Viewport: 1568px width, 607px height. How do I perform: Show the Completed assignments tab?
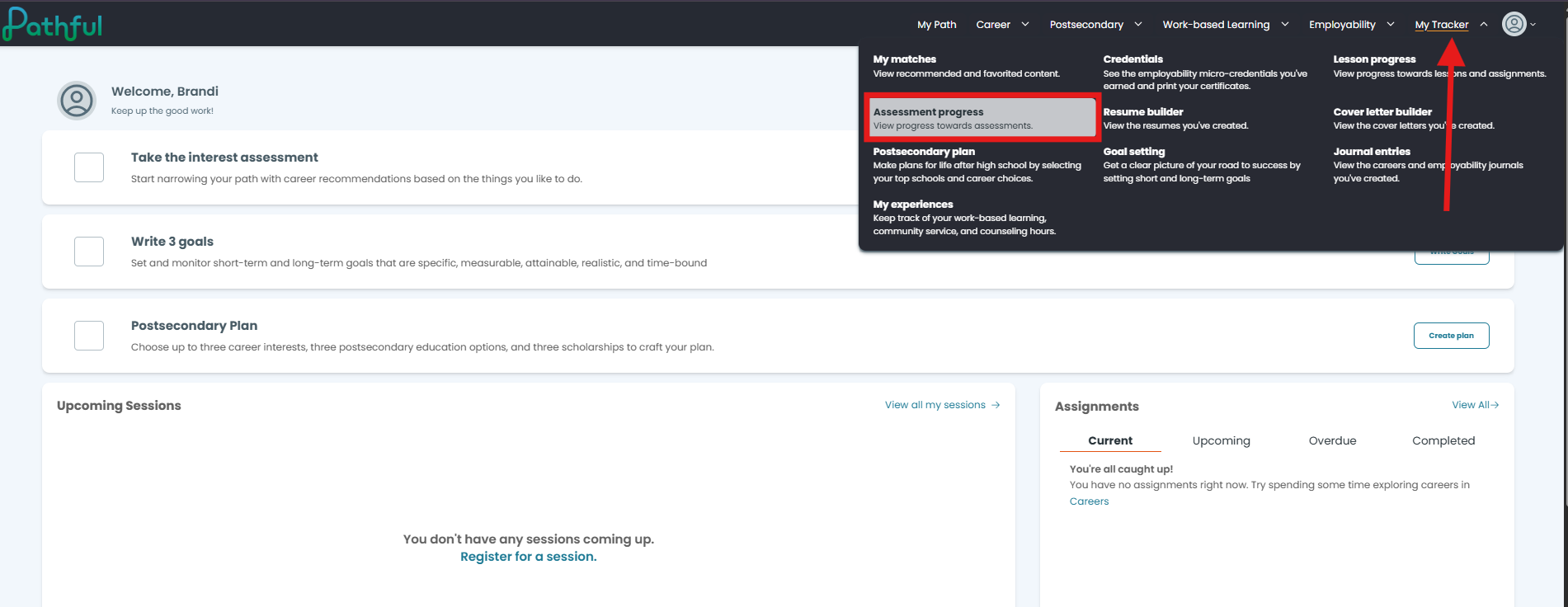coord(1443,440)
